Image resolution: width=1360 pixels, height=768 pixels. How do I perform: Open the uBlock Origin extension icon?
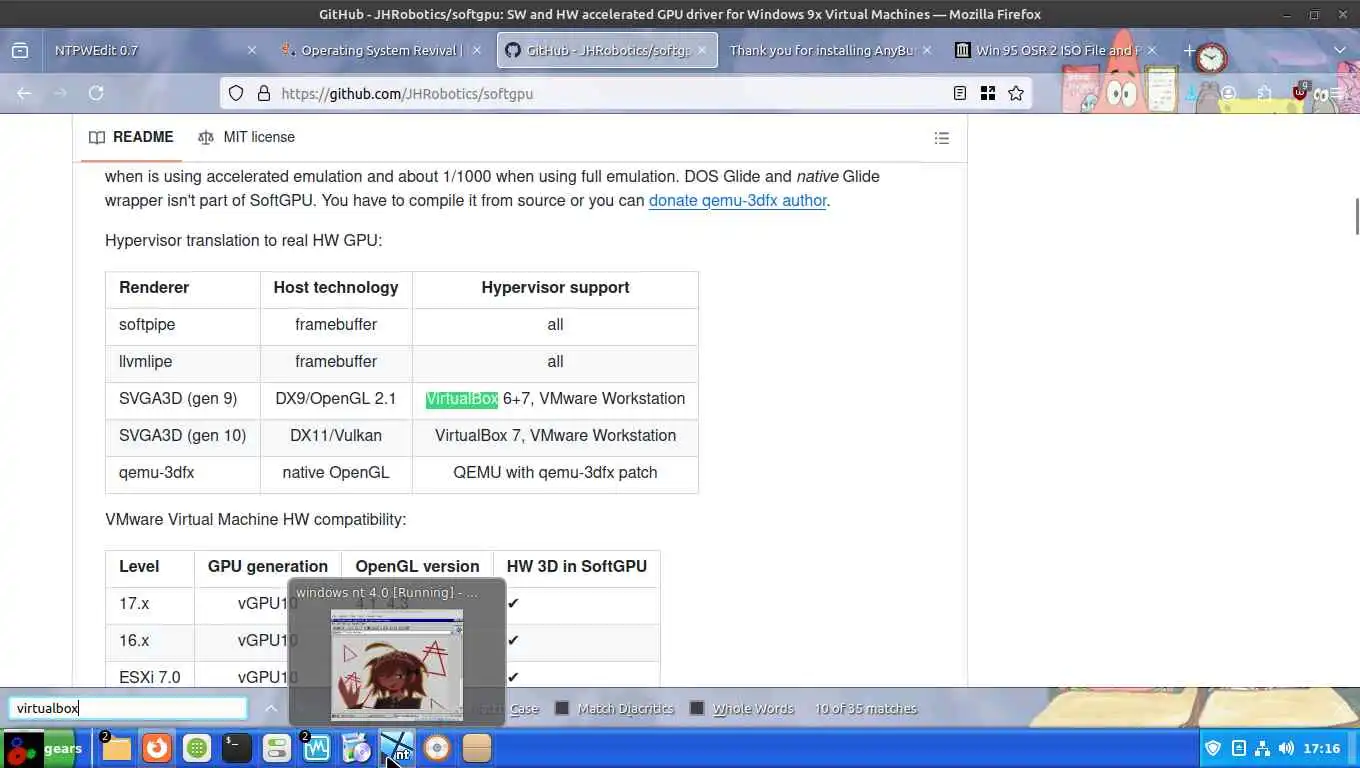pos(1300,93)
